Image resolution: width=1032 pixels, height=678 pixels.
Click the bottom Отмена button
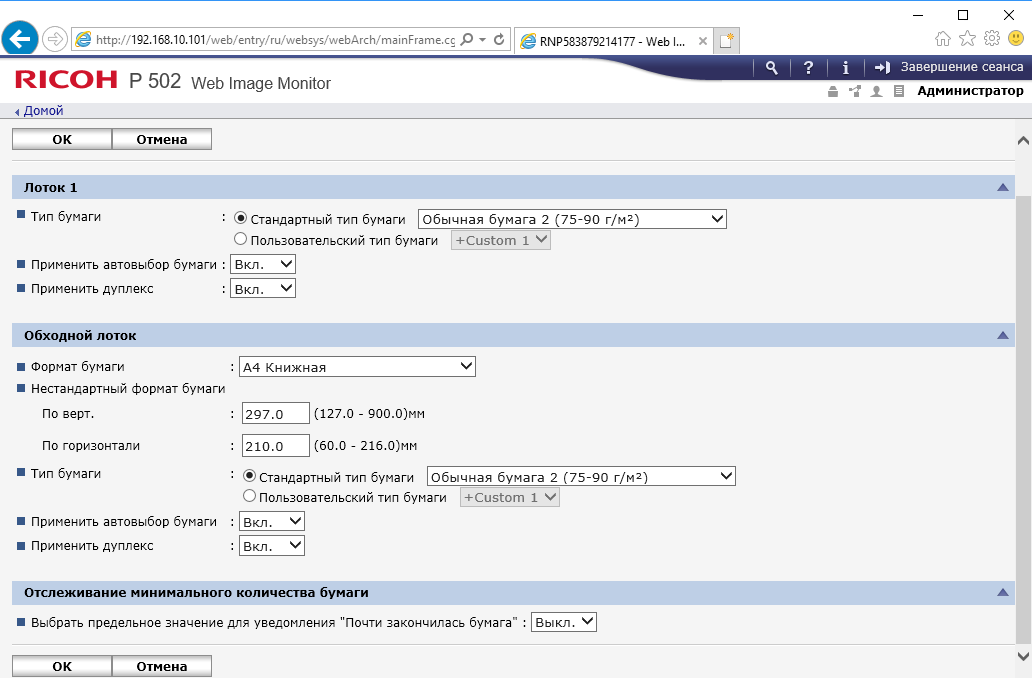pos(162,666)
